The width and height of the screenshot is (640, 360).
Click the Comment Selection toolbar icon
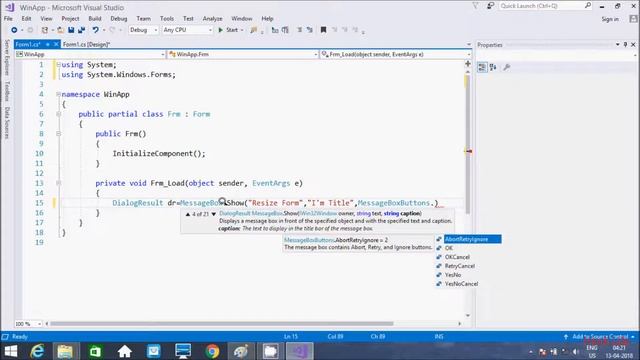(275, 30)
